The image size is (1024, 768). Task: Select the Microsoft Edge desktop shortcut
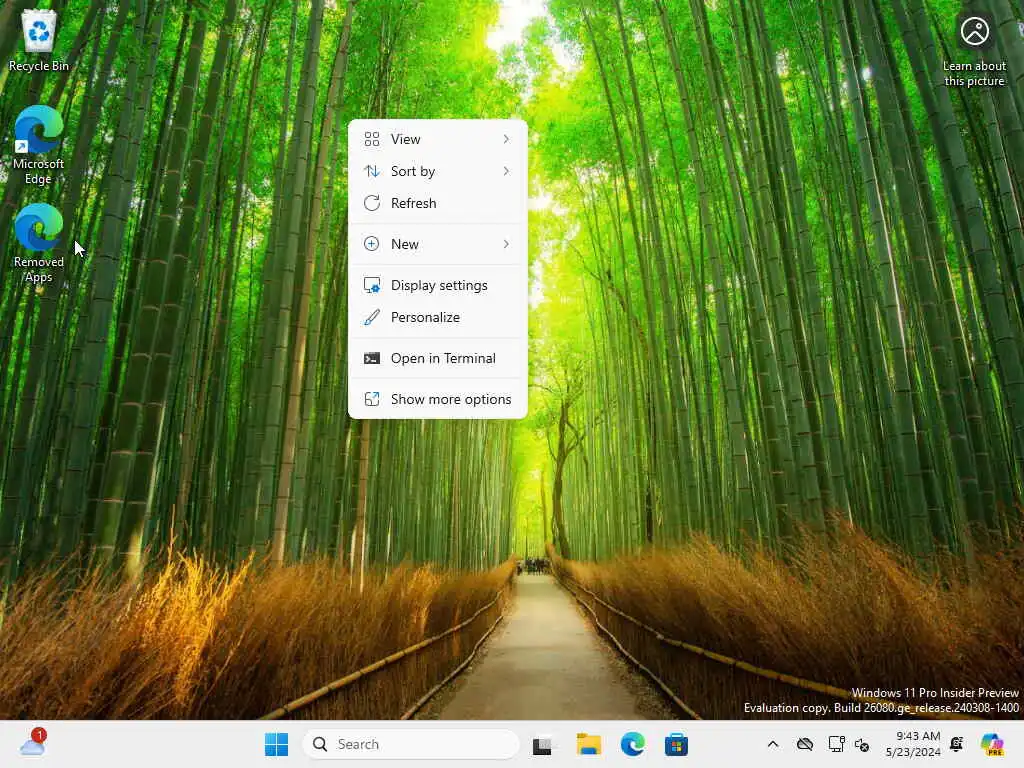click(39, 145)
